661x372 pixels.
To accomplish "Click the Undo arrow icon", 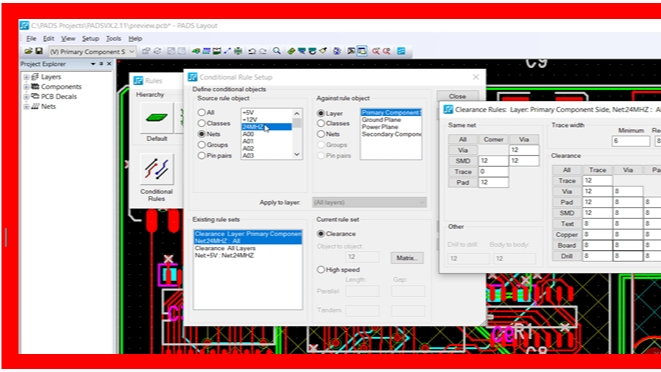I will pos(252,51).
